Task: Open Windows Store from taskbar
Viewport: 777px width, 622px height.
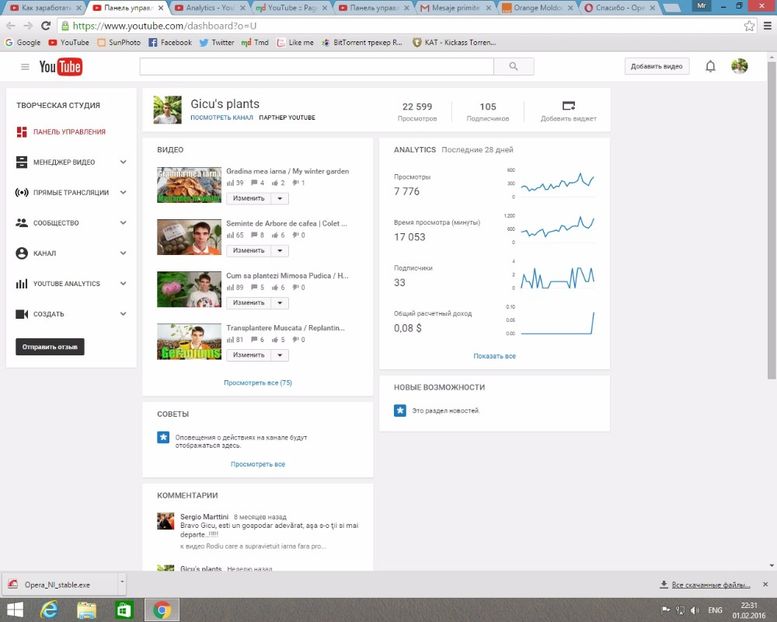Action: point(123,610)
